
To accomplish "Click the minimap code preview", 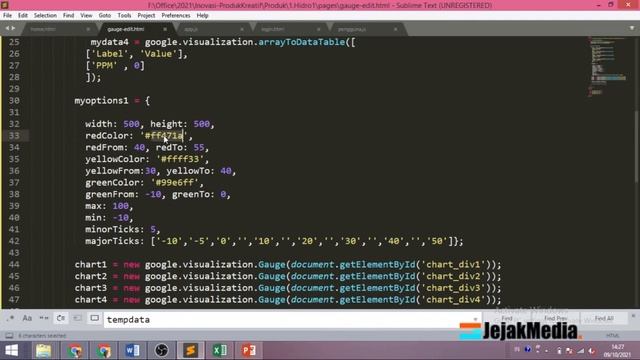I will [x=608, y=67].
